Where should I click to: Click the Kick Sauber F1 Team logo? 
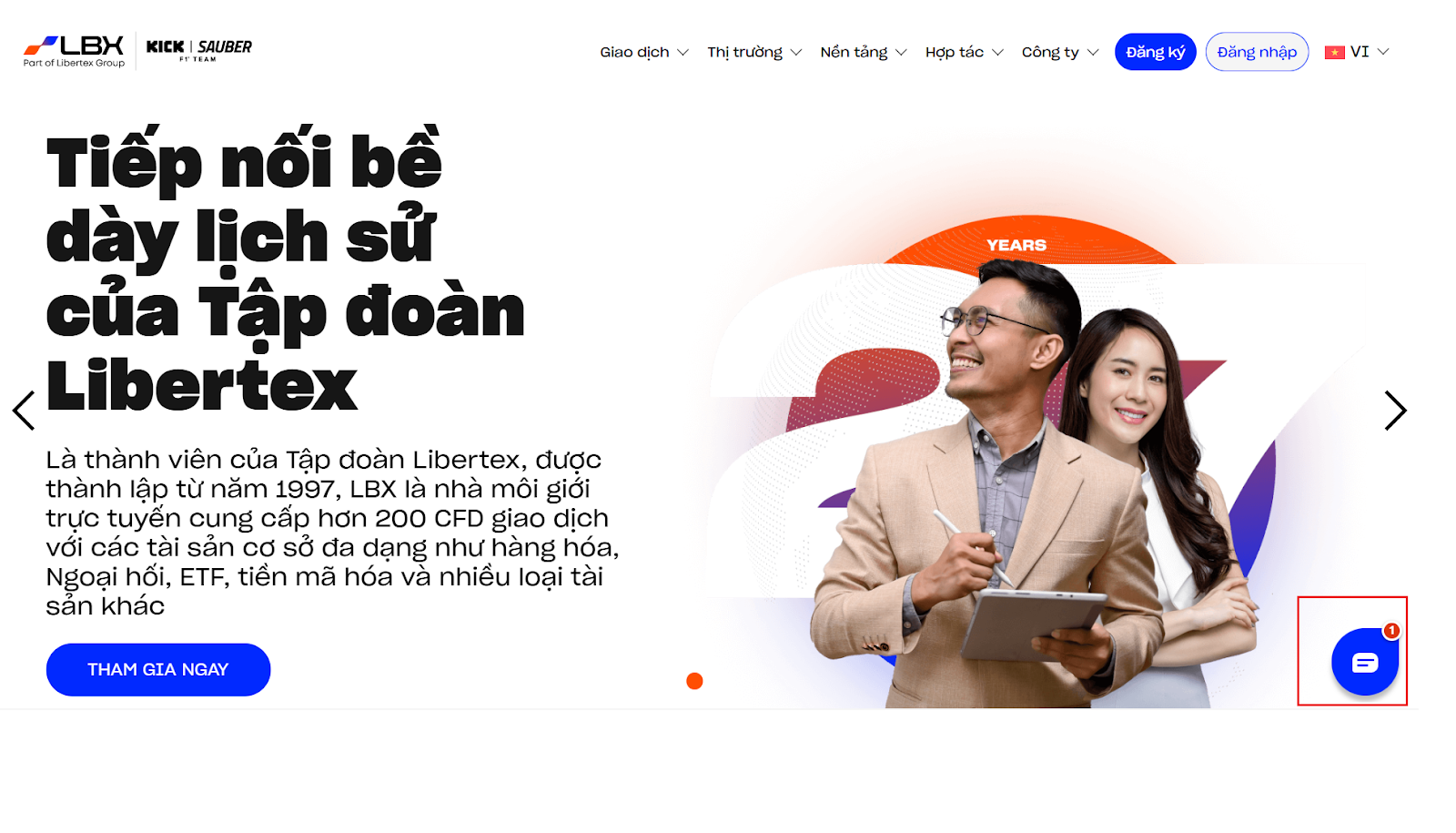[x=199, y=50]
